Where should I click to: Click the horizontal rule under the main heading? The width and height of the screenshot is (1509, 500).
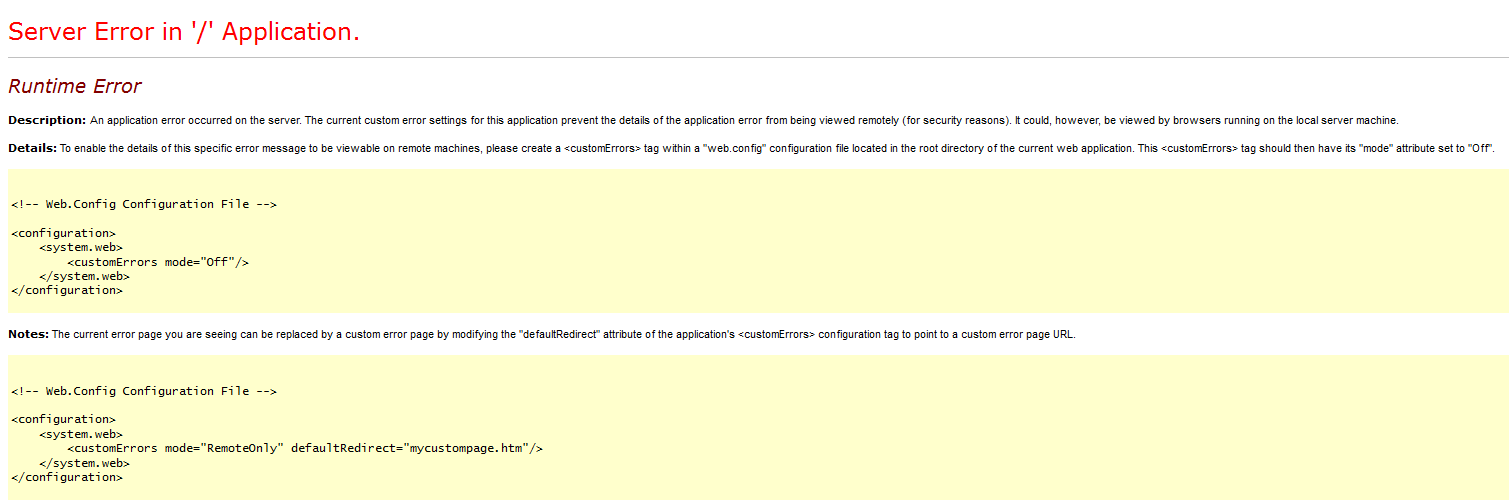click(x=754, y=58)
